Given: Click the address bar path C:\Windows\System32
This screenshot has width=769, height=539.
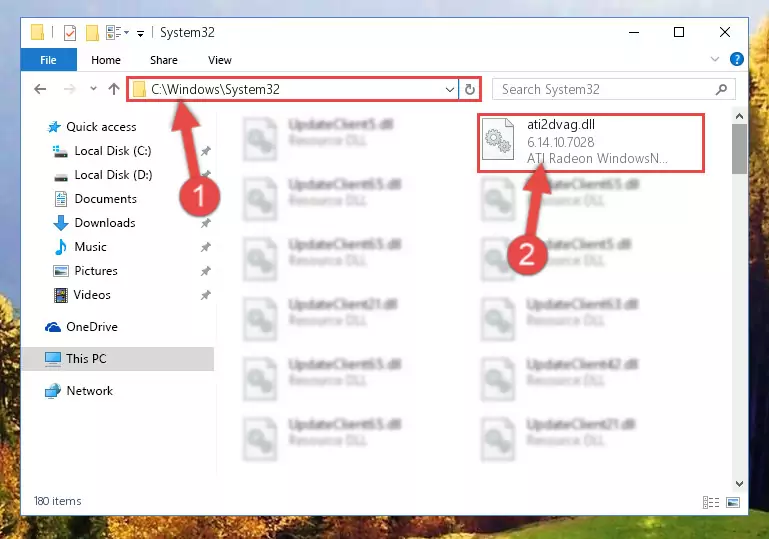Looking at the screenshot, I should 215,89.
